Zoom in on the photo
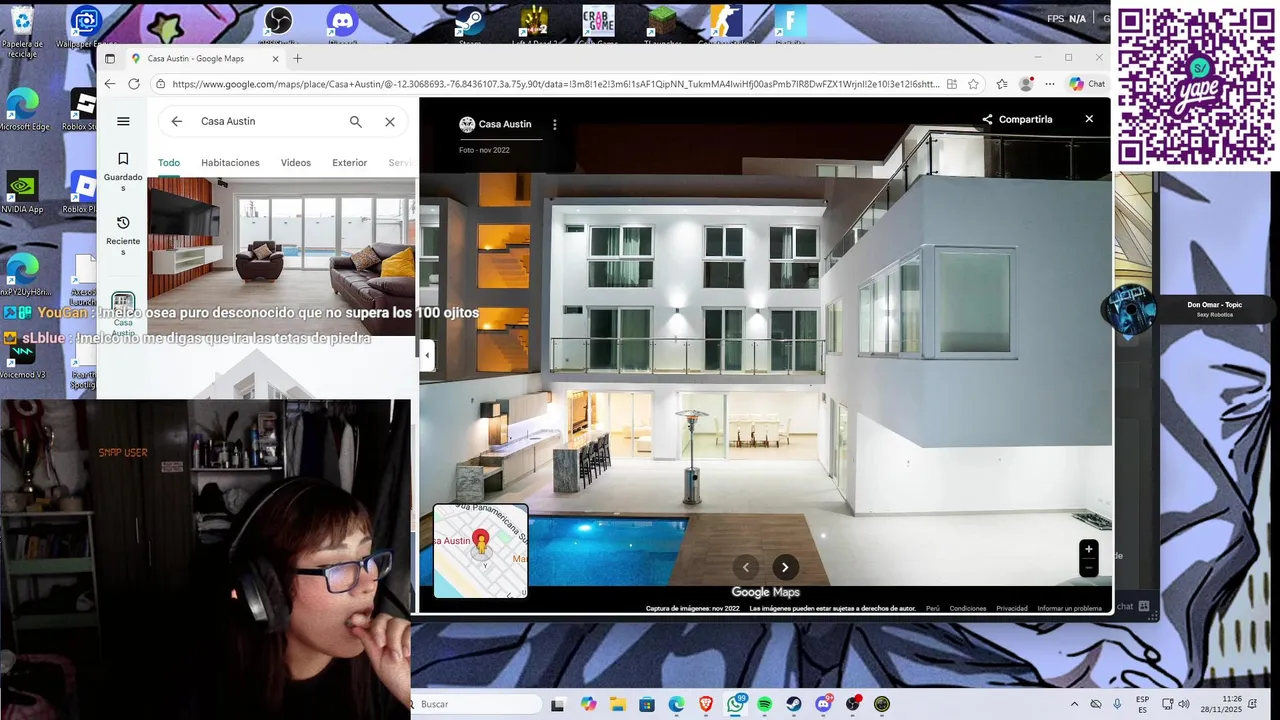This screenshot has width=1280, height=720. 1089,549
